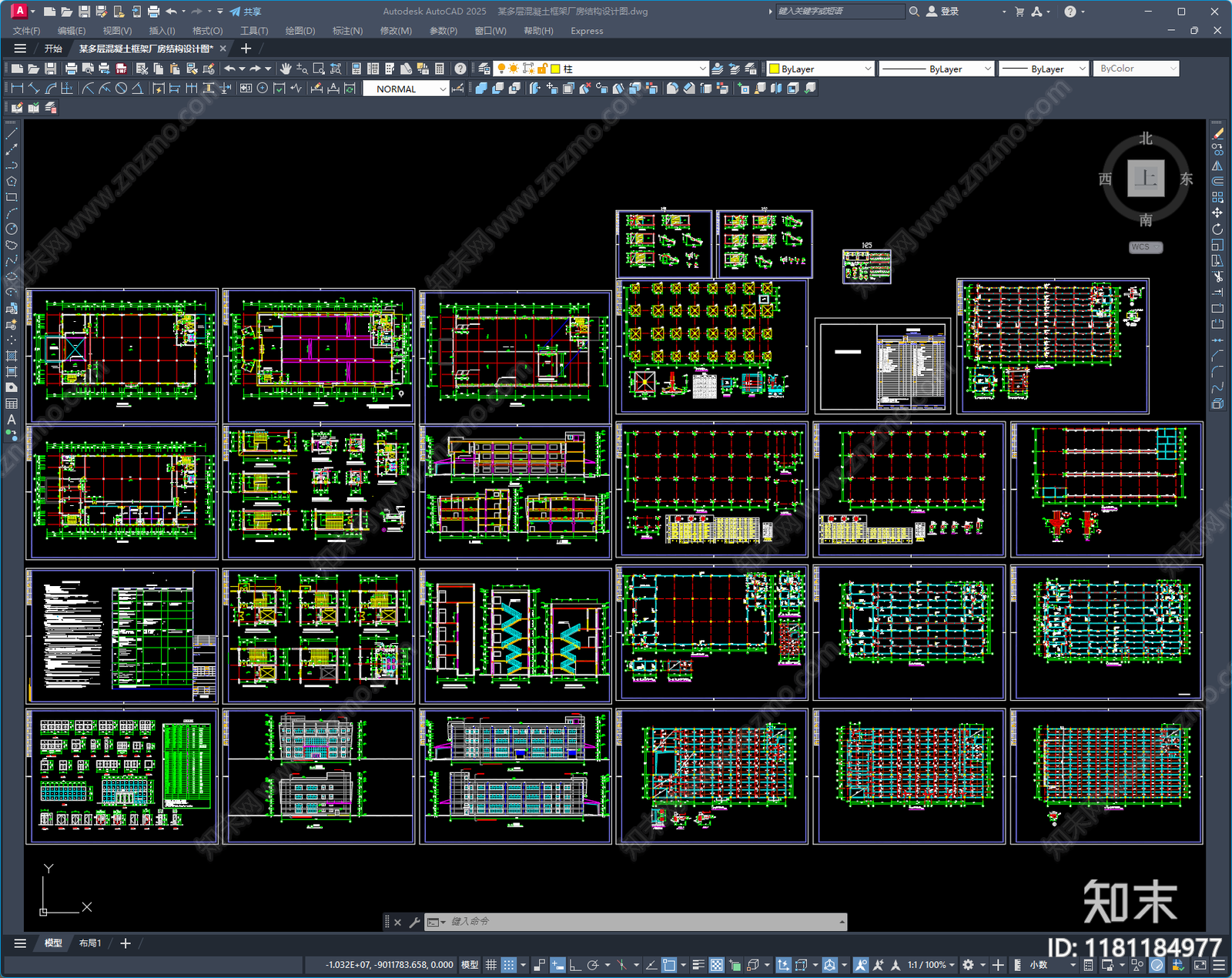Click the 模型 model space status button
The height and width of the screenshot is (978, 1232).
coord(470,965)
